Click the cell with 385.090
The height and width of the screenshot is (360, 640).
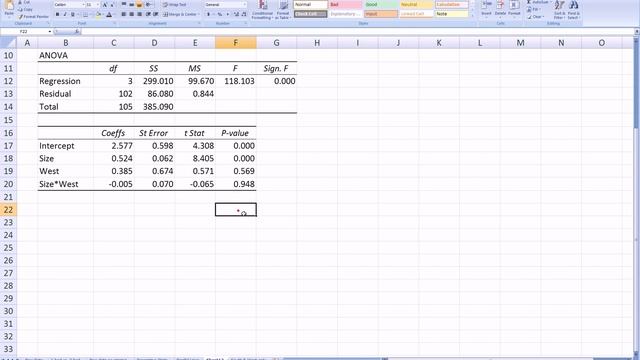154,107
